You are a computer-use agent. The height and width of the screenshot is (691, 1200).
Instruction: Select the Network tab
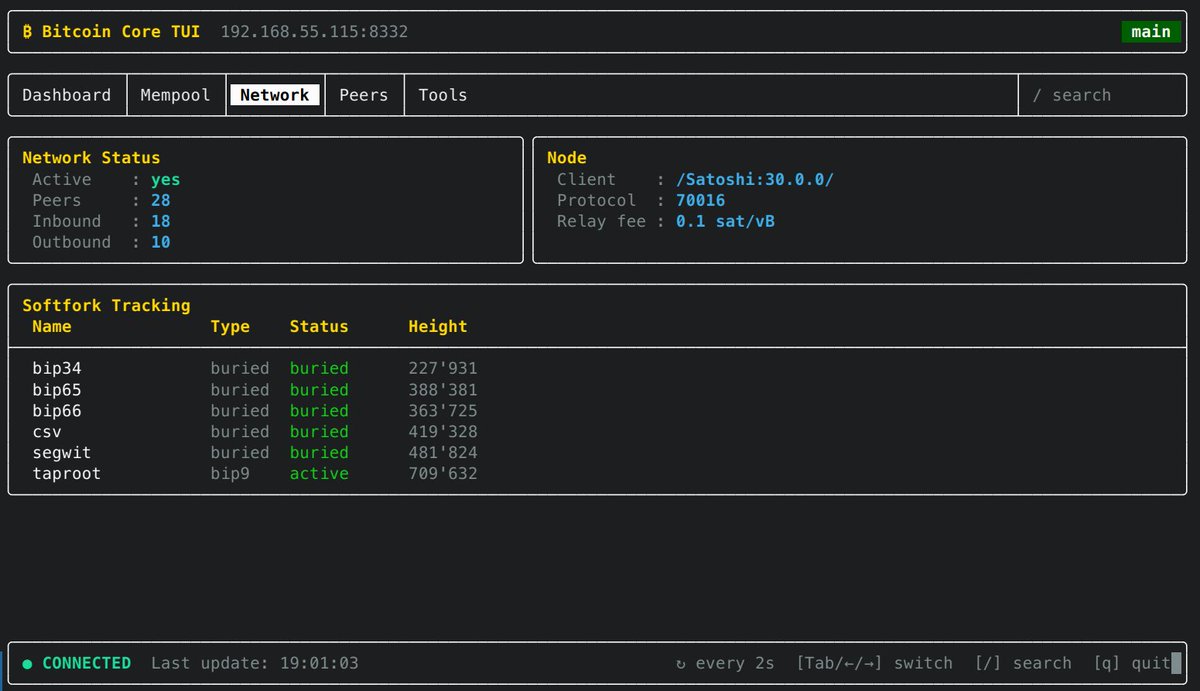(275, 95)
